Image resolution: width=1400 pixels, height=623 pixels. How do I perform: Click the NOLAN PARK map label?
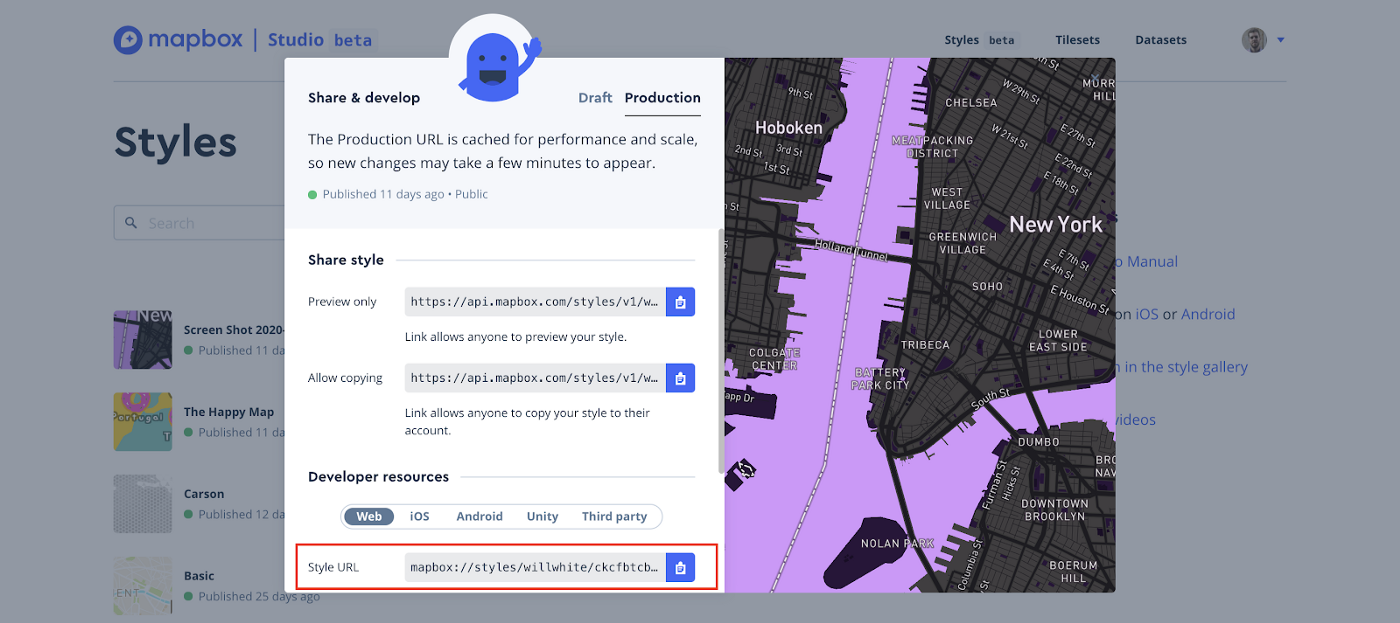898,544
